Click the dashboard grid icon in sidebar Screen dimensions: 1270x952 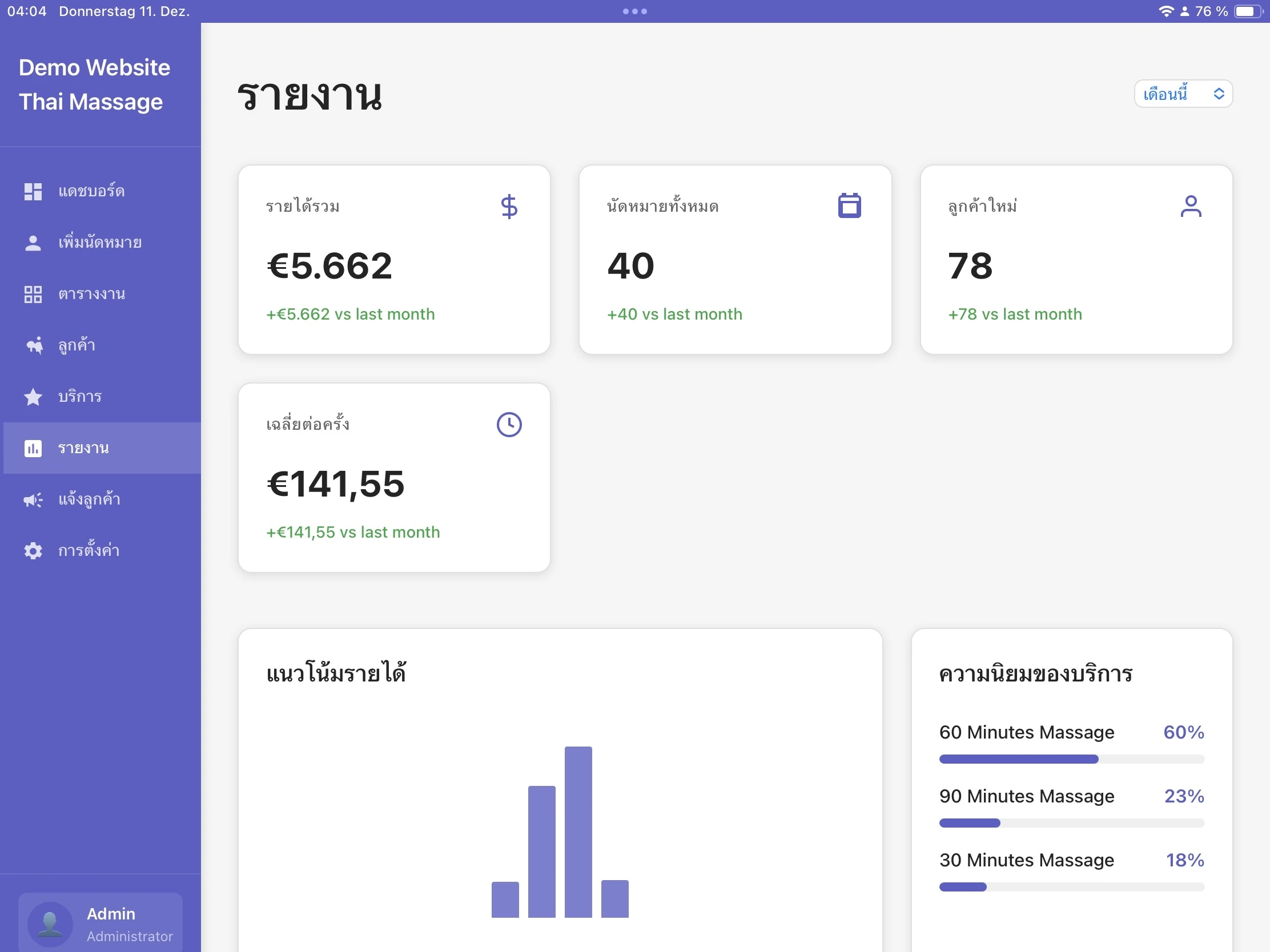tap(33, 191)
